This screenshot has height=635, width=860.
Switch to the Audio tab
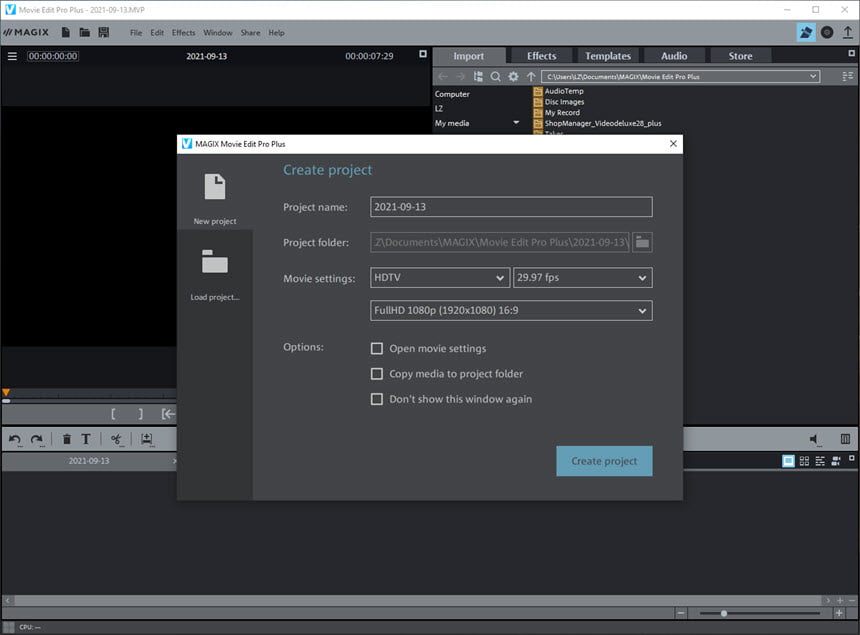(674, 56)
